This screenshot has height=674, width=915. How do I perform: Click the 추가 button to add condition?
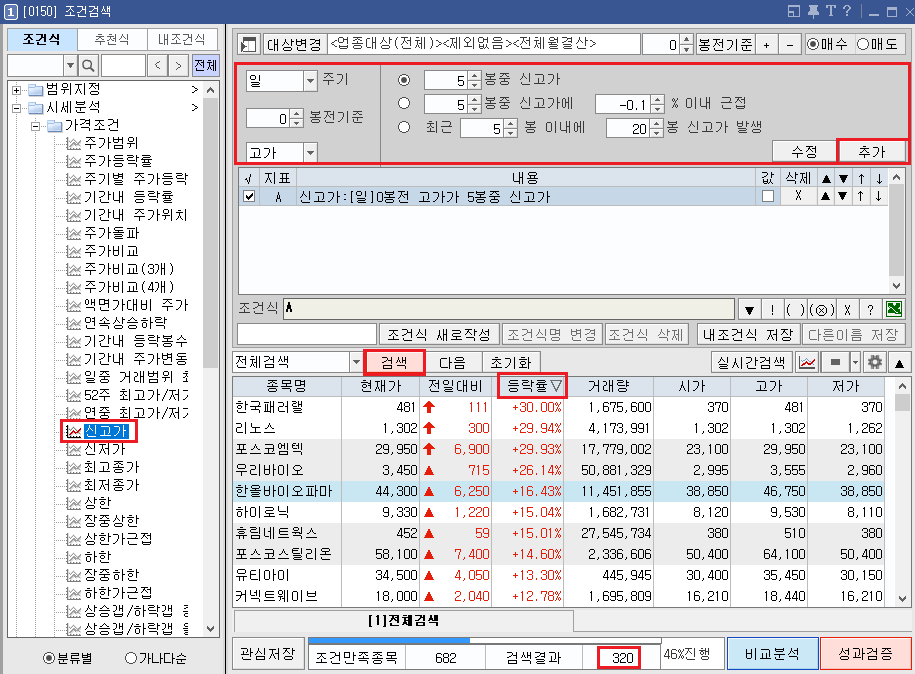[x=872, y=153]
